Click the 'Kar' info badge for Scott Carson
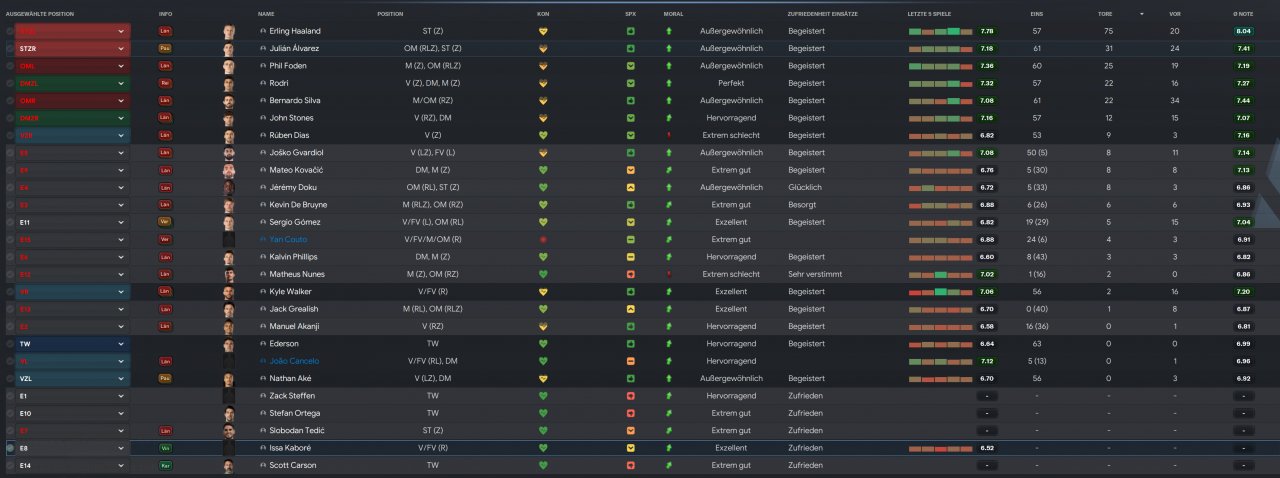Screen dimensions: 1280x478 coord(165,465)
